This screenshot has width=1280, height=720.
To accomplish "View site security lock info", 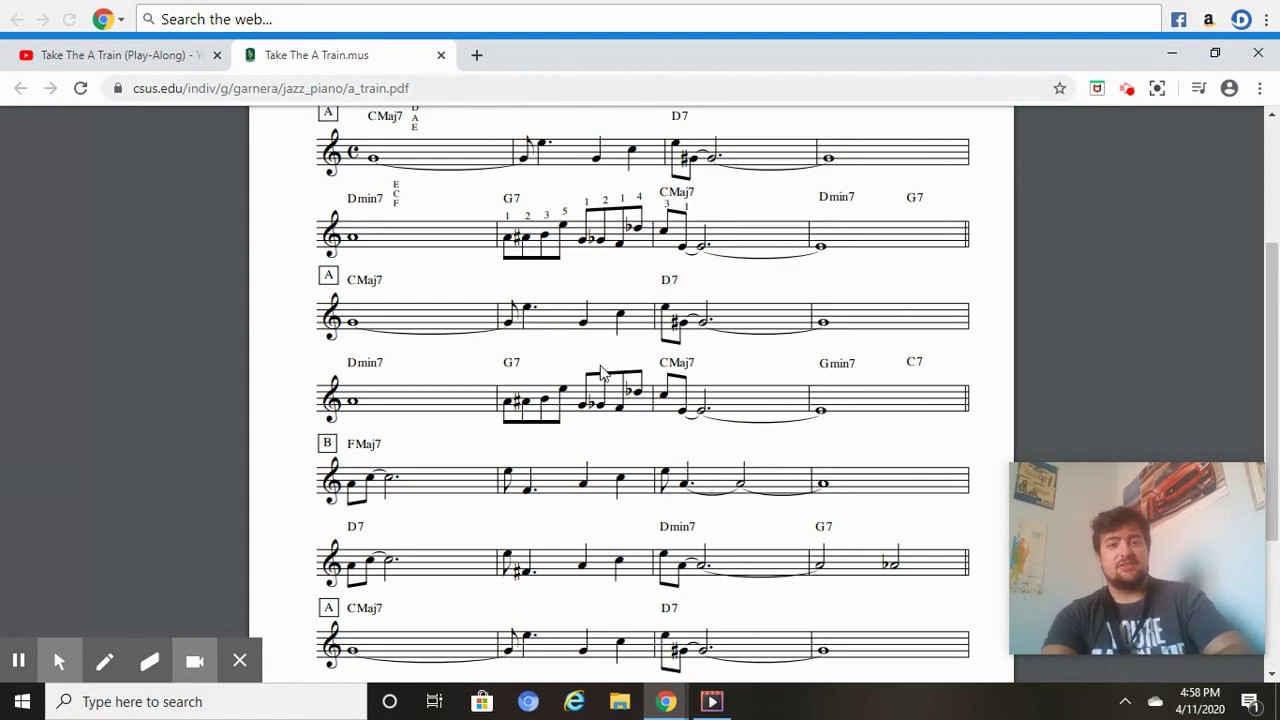I will (x=118, y=88).
